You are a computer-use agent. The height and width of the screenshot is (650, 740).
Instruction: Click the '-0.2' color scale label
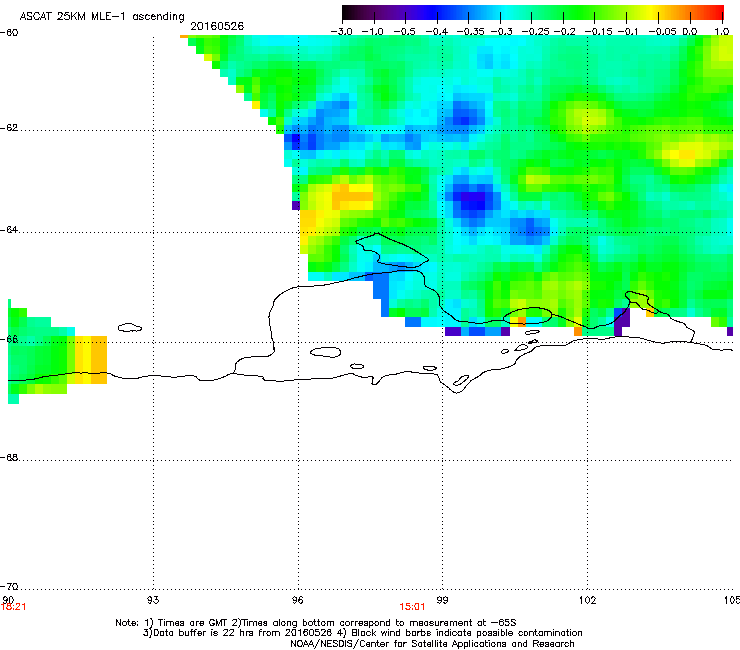[564, 32]
